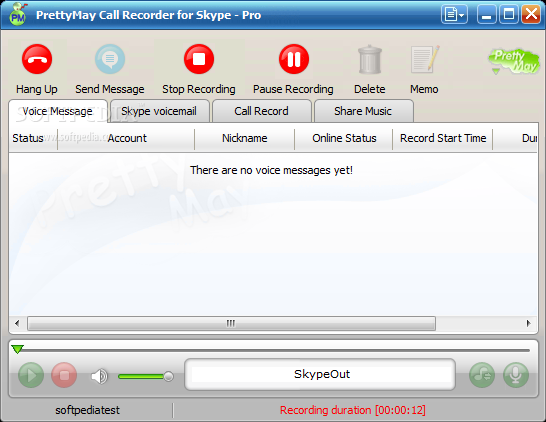Screen dimensions: 546x422
Task: Mute using the speaker volume icon
Action: (99, 376)
